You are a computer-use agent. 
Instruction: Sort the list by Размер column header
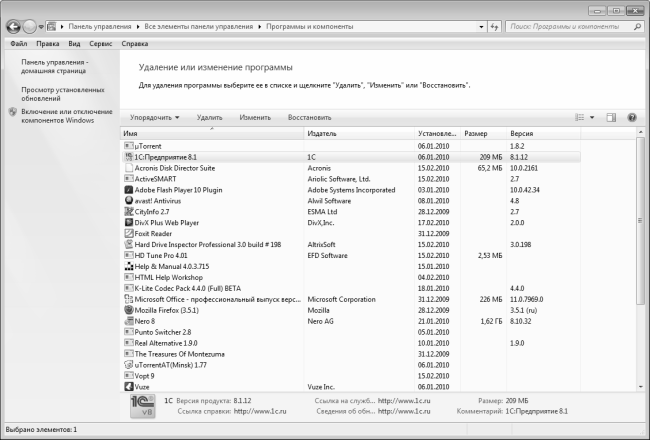click(x=476, y=133)
